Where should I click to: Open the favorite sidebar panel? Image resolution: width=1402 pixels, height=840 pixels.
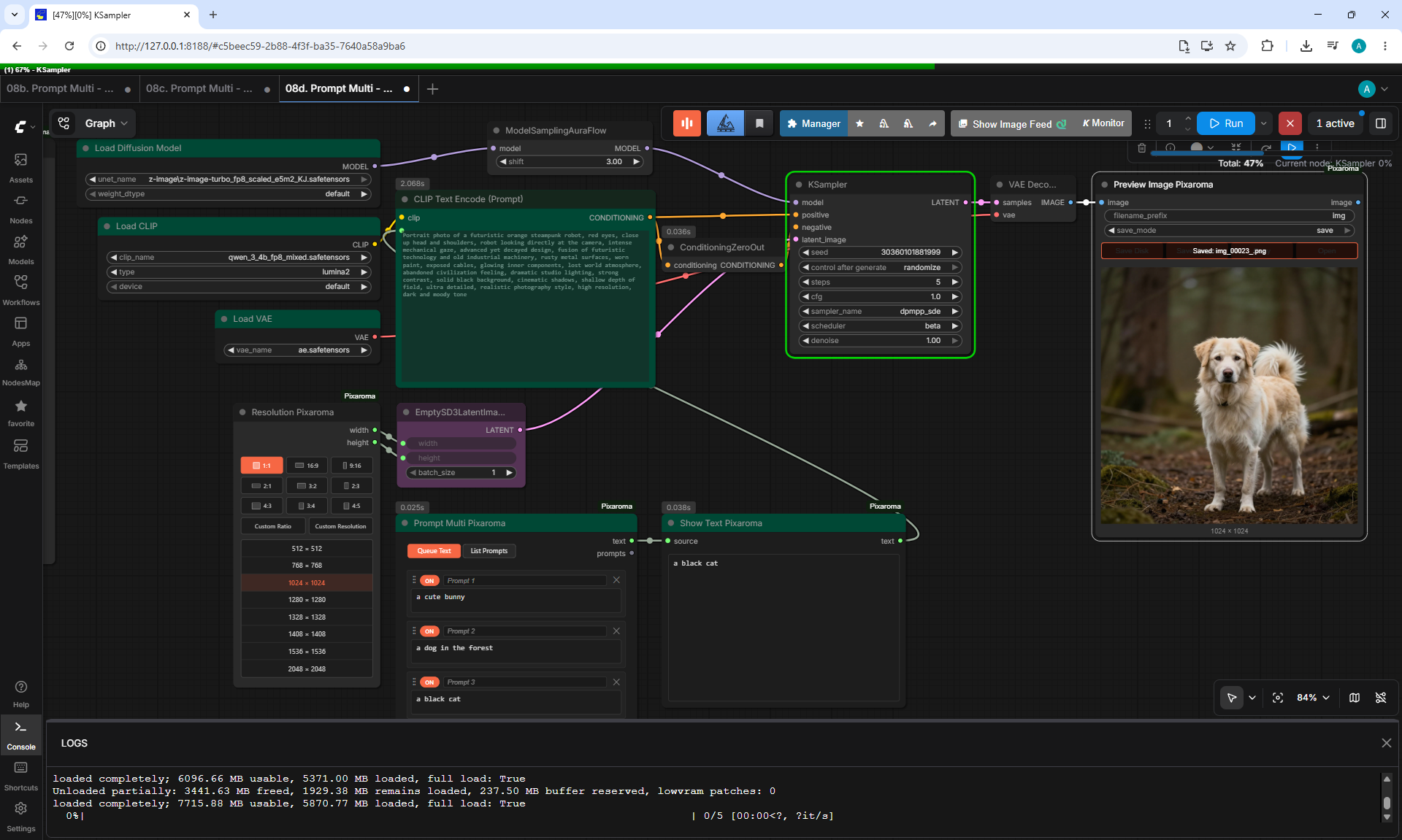[x=21, y=413]
